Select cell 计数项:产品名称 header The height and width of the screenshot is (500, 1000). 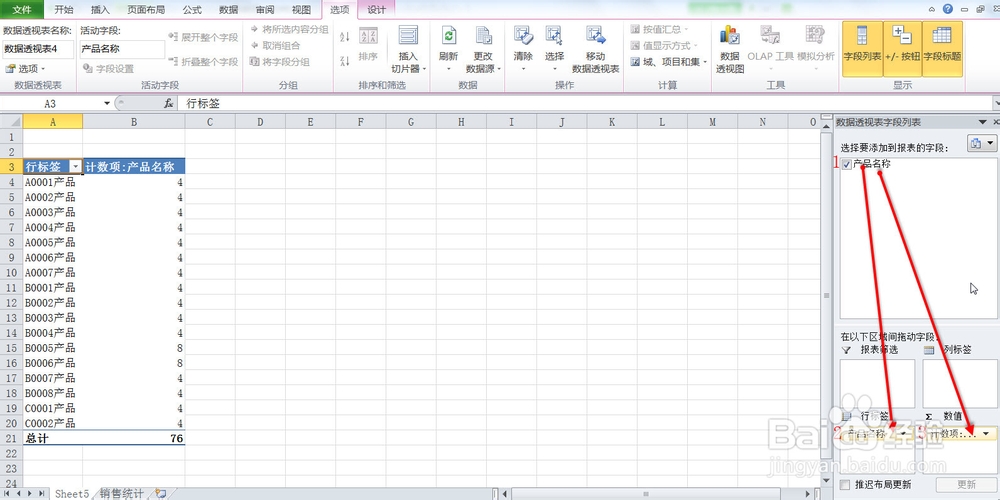pos(134,166)
